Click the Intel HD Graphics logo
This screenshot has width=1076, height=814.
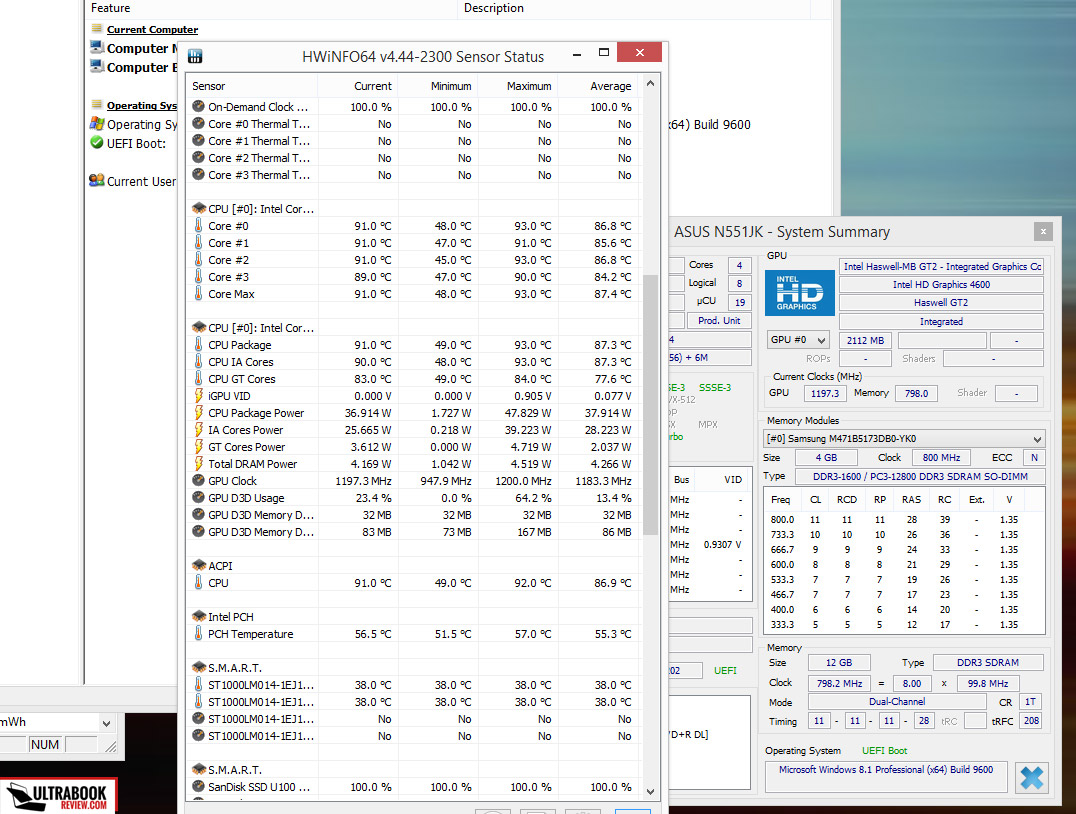[799, 292]
